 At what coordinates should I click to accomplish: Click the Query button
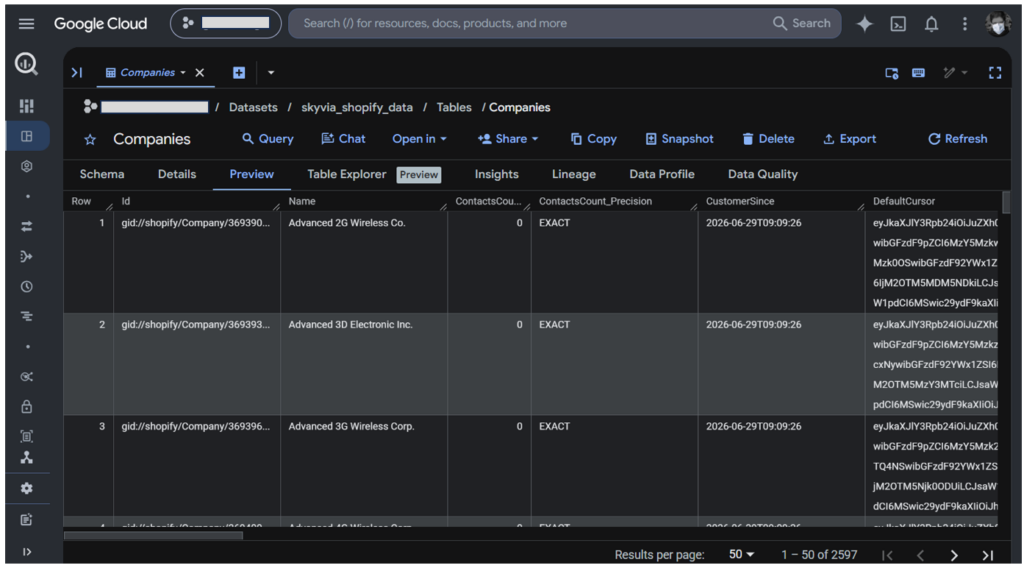click(x=268, y=138)
